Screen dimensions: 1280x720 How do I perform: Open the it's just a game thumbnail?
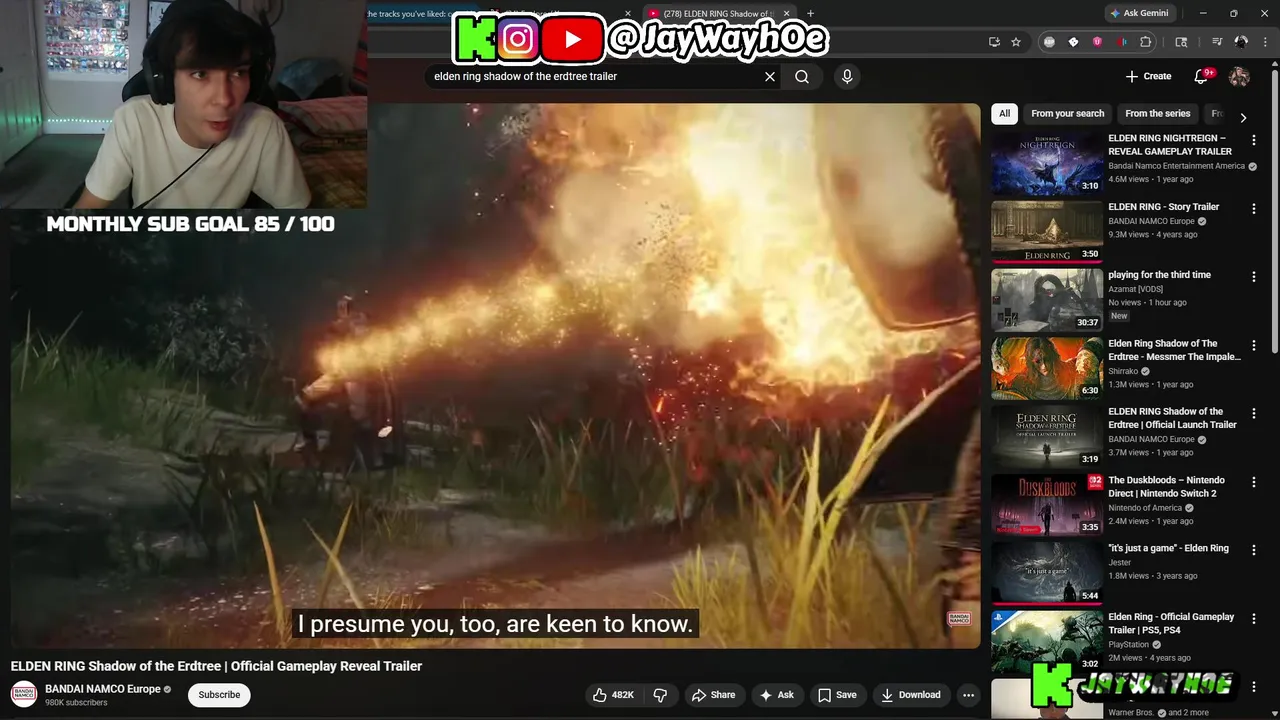pos(1047,573)
